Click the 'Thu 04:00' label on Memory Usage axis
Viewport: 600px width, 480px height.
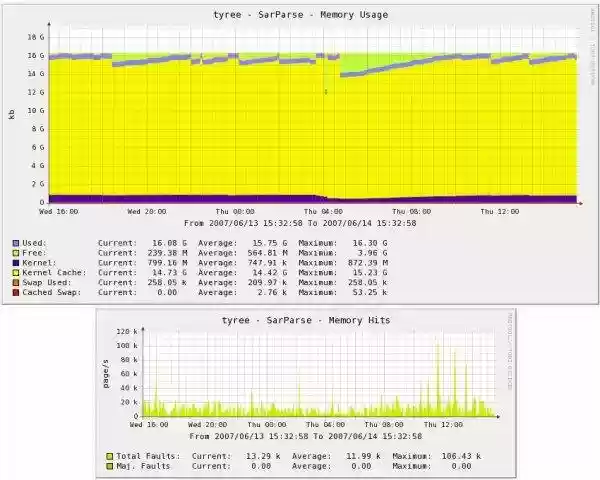click(x=323, y=212)
